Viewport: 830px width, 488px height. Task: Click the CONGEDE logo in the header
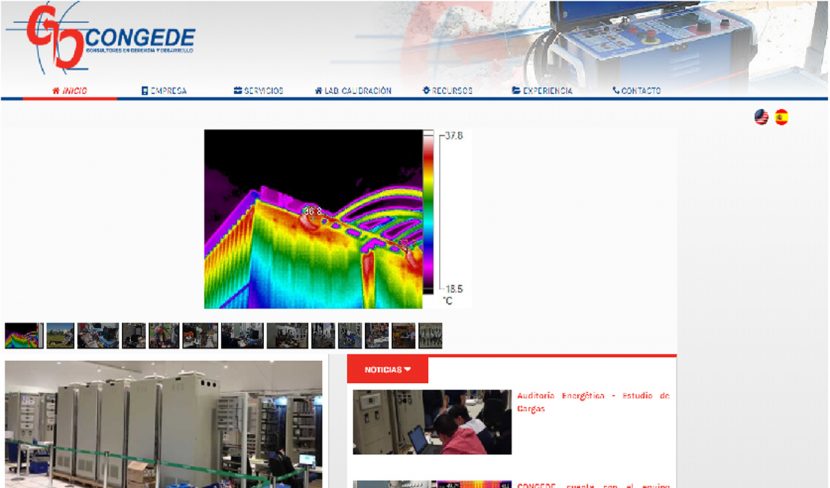100,38
